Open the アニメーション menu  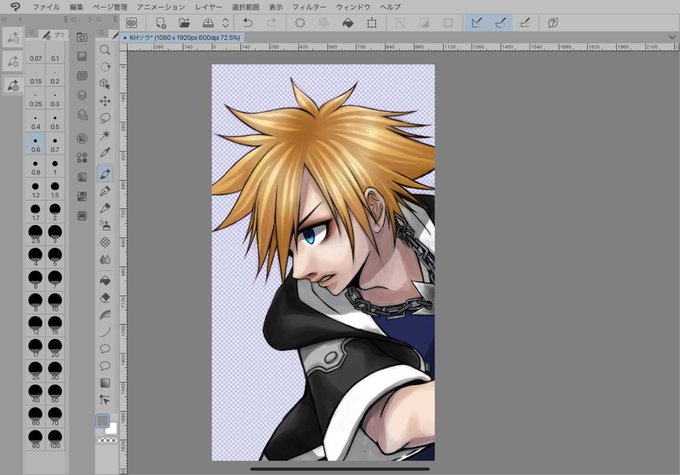pyautogui.click(x=161, y=7)
